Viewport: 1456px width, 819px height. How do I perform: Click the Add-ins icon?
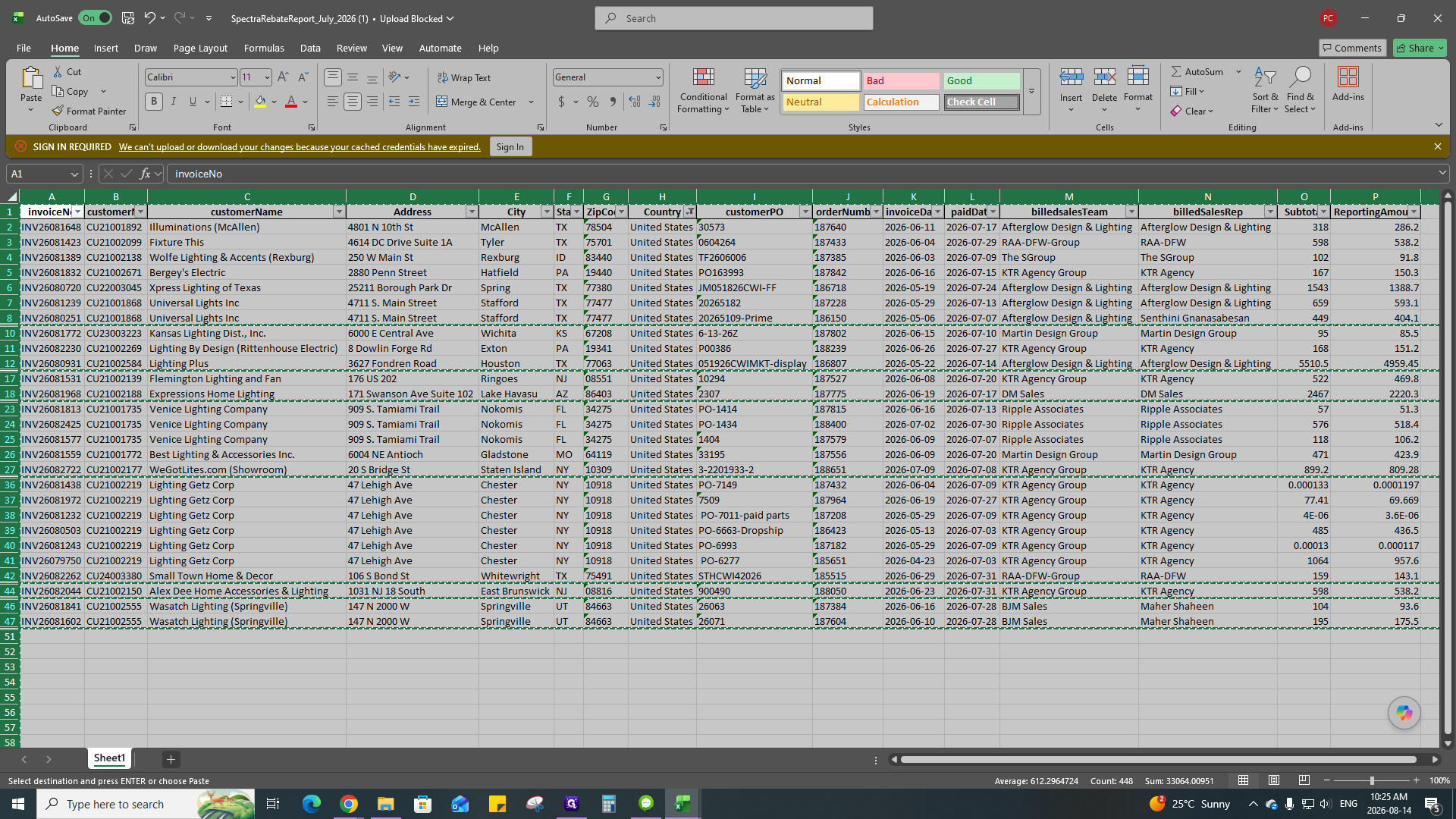point(1348,77)
